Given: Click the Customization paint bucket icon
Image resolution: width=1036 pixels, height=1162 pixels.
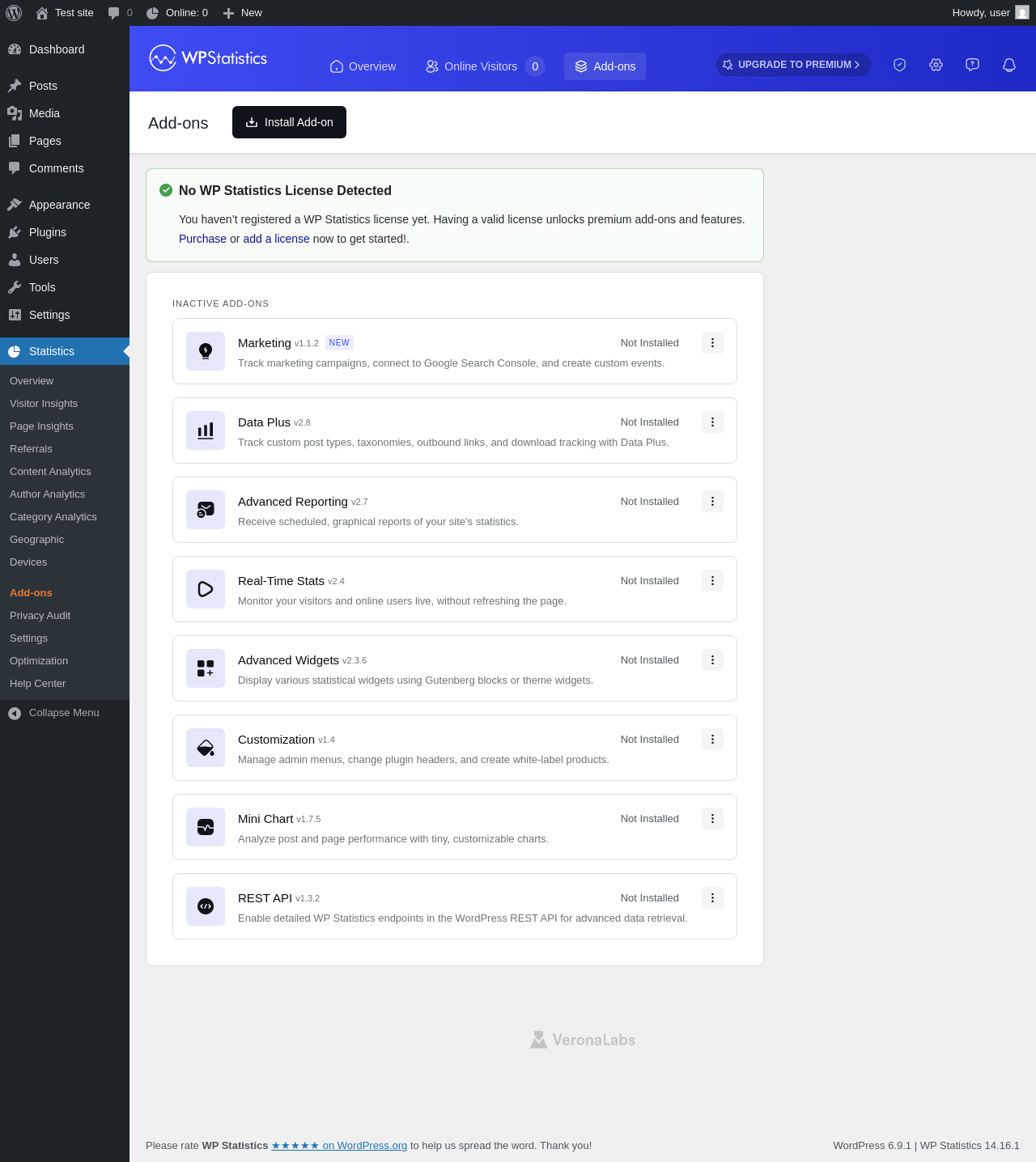Looking at the screenshot, I should [x=206, y=748].
